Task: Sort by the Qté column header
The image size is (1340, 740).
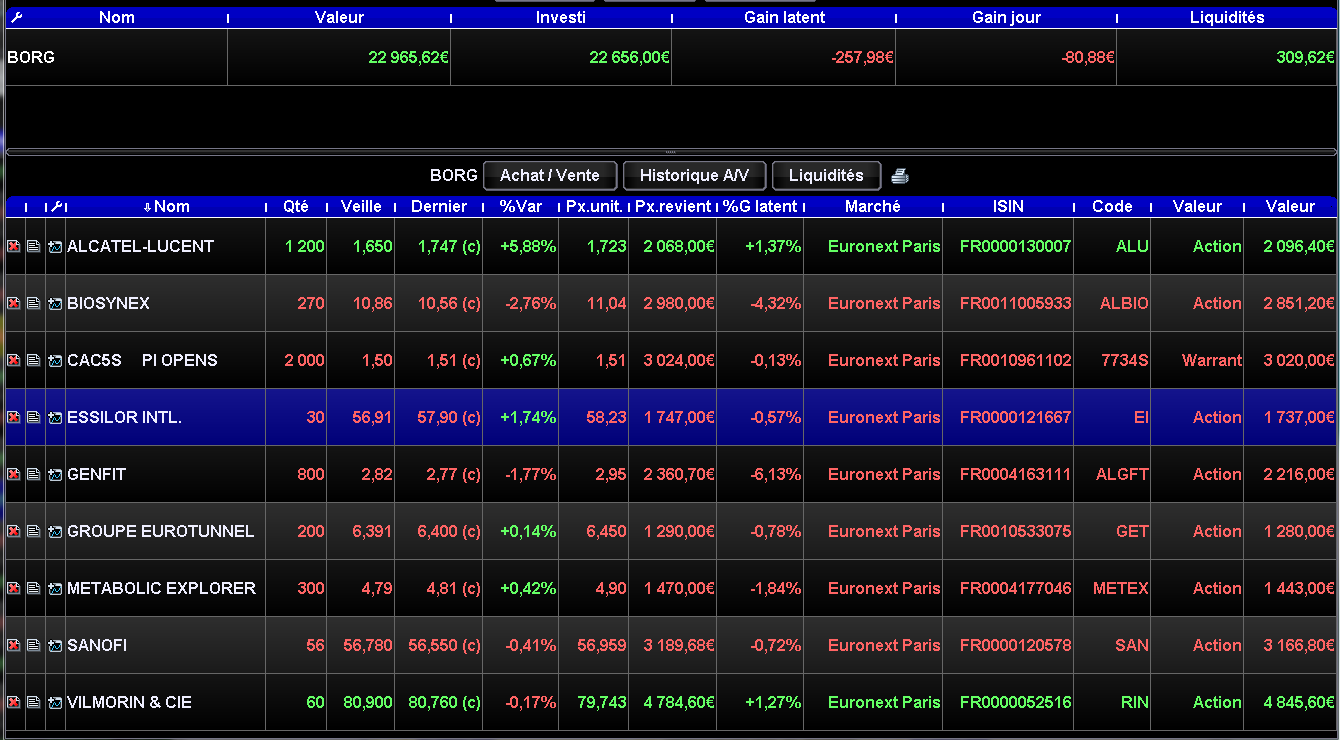Action: coord(296,206)
